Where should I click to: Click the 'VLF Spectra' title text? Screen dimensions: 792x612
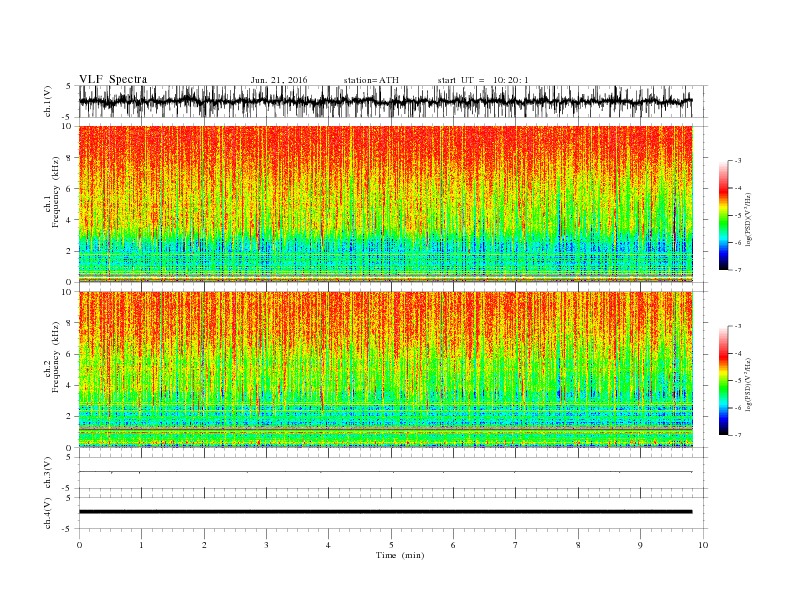tap(113, 79)
